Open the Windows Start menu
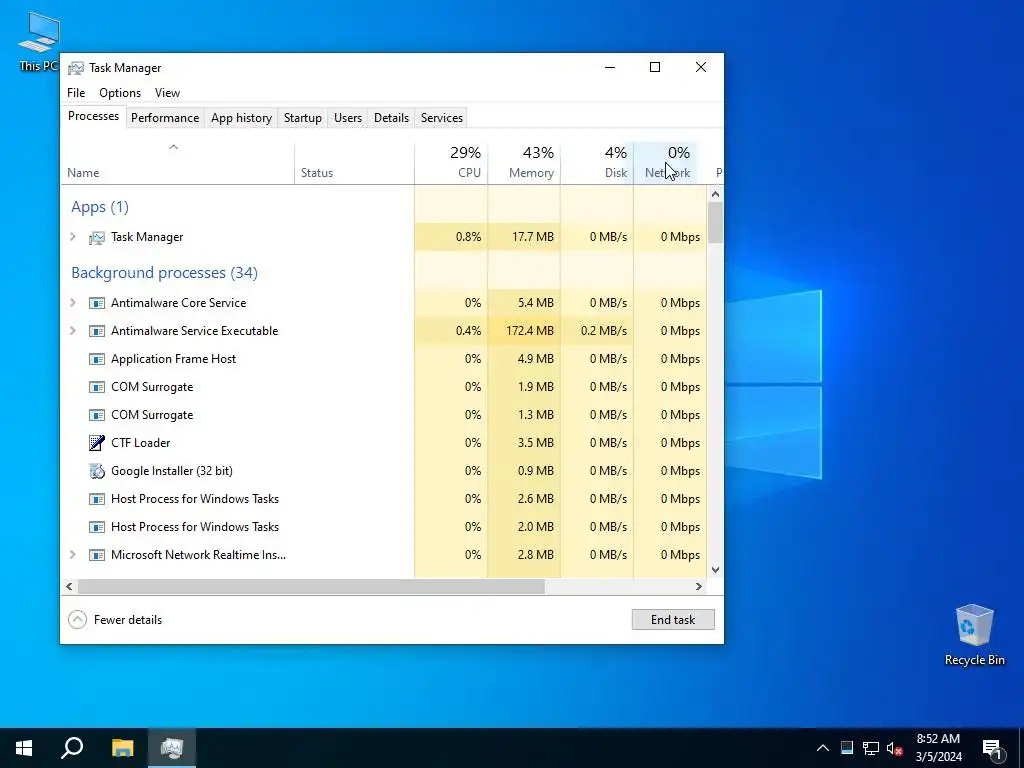The image size is (1024, 768). (24, 748)
